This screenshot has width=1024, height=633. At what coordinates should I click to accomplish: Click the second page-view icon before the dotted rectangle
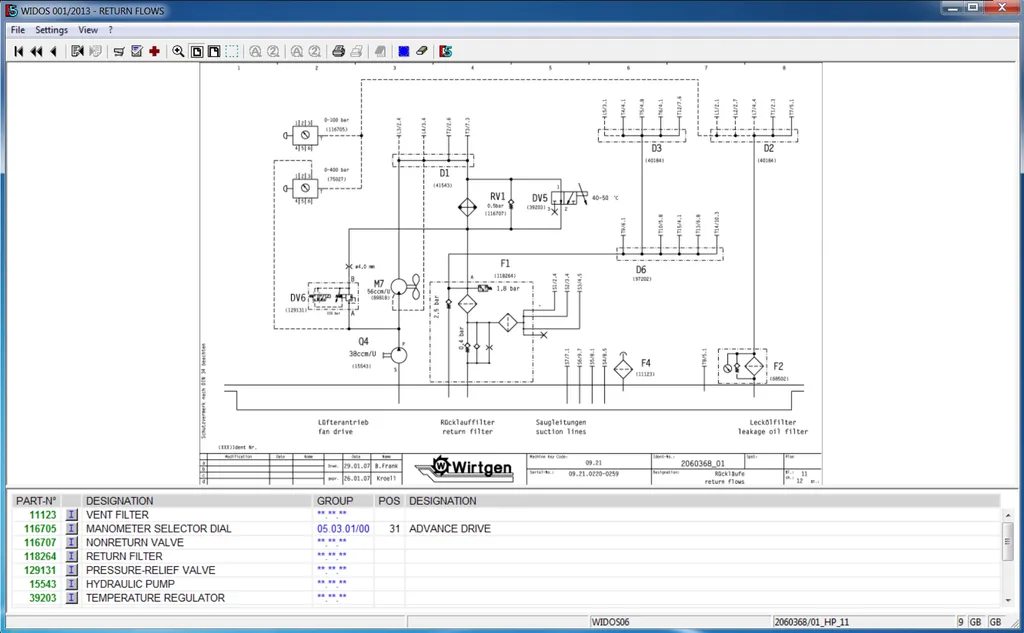214,51
